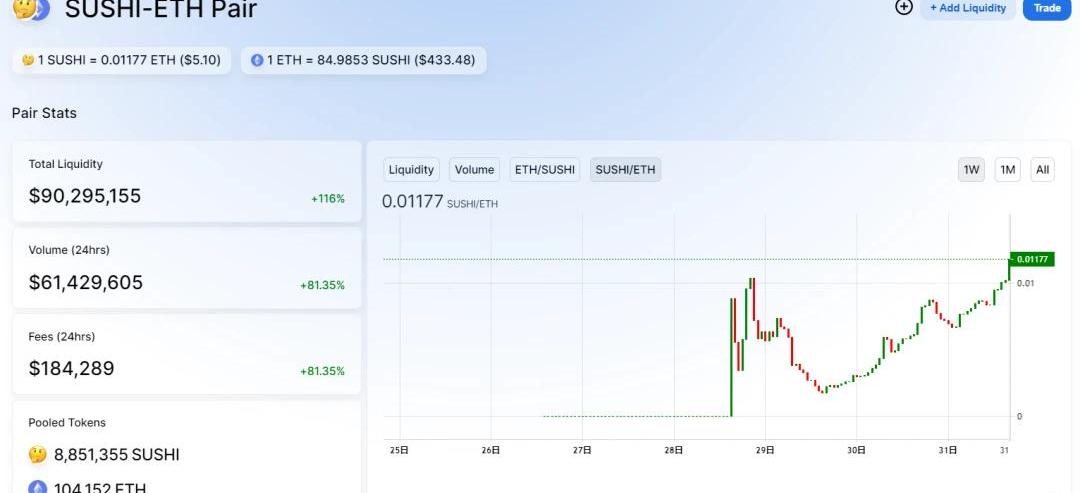
Task: Click the green 0.01177 price axis label
Action: 1033,259
